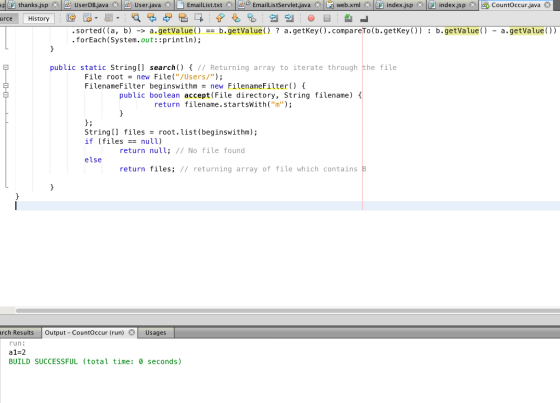Go to the previous bookmark

[220, 18]
